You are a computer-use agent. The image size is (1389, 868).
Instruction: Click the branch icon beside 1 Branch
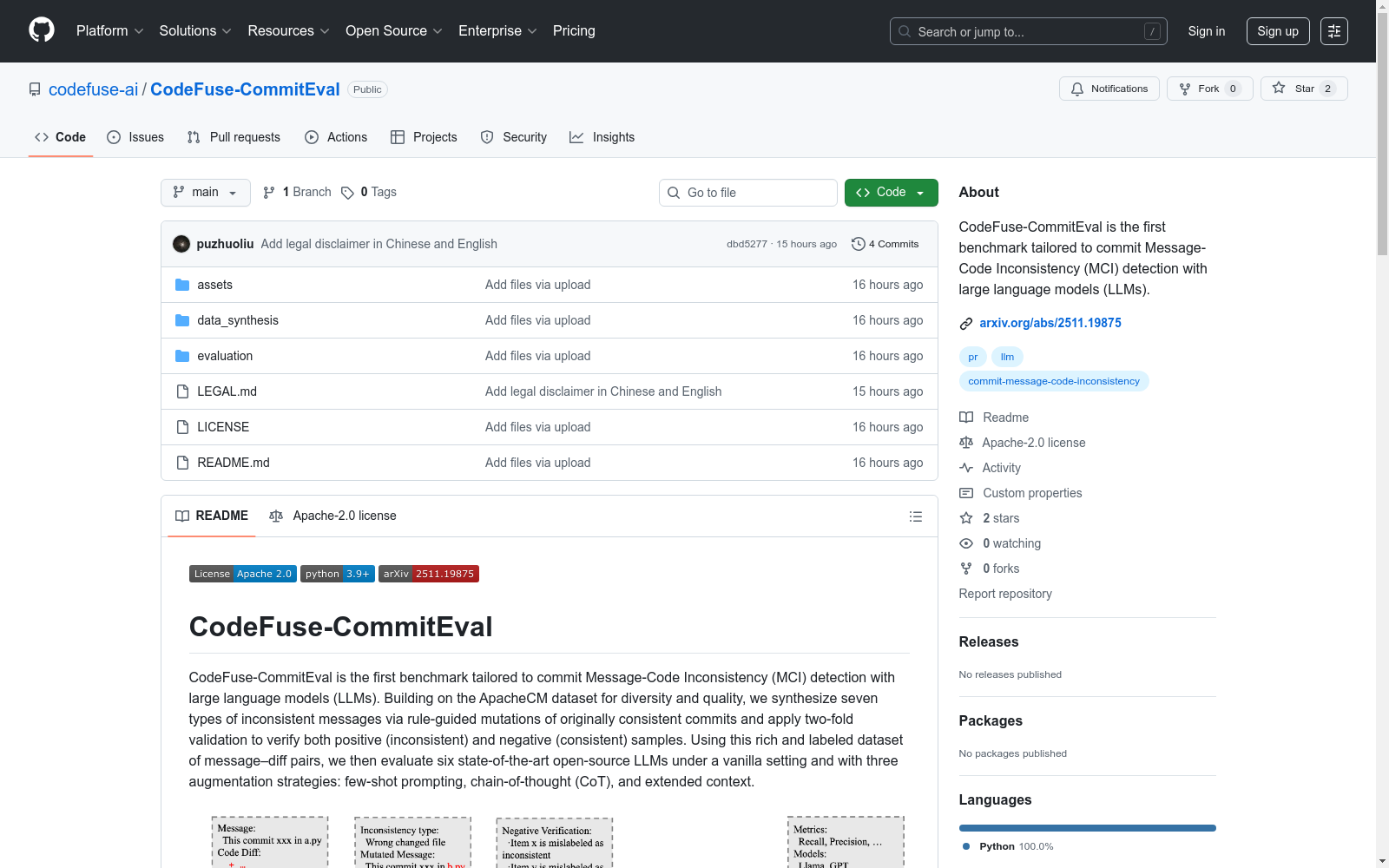coord(269,193)
